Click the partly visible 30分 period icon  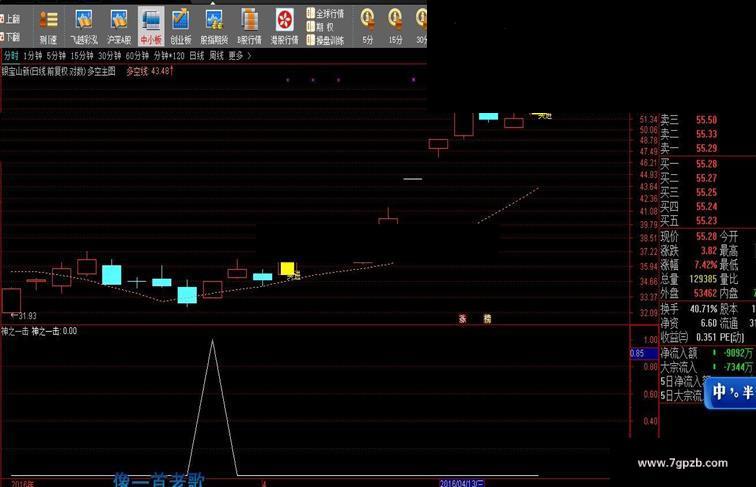420,26
